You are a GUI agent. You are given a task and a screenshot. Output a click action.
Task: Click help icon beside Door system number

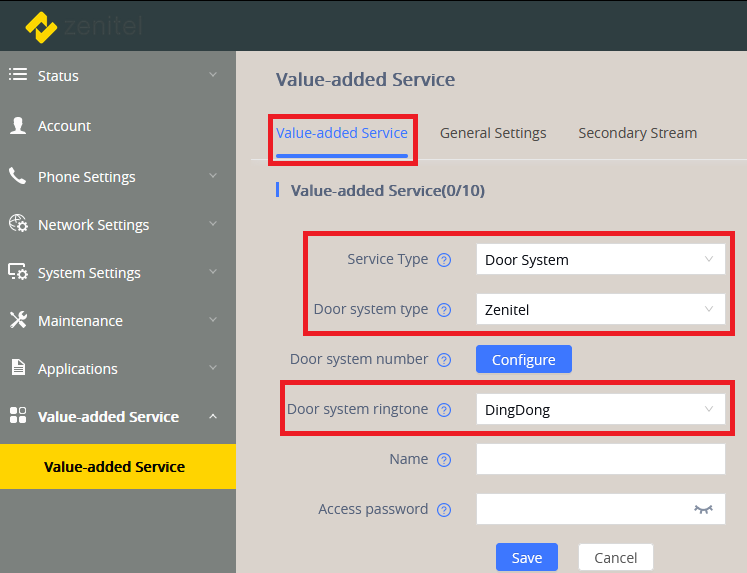coord(445,360)
